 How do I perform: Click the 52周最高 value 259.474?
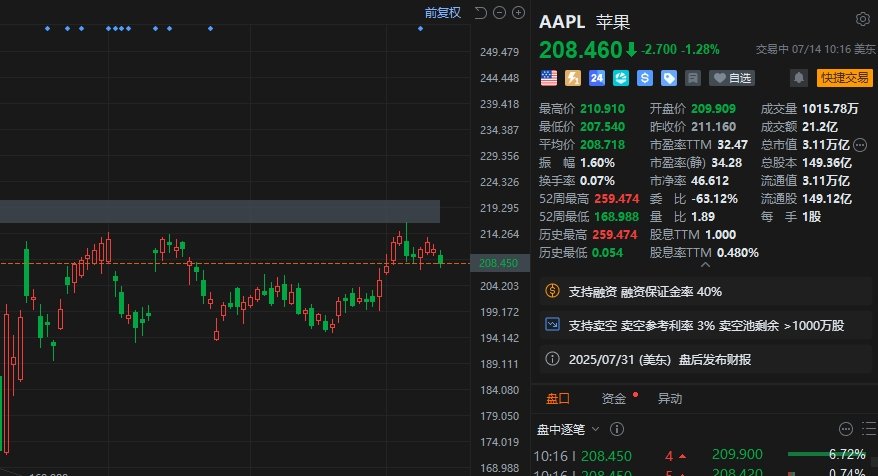(x=617, y=199)
